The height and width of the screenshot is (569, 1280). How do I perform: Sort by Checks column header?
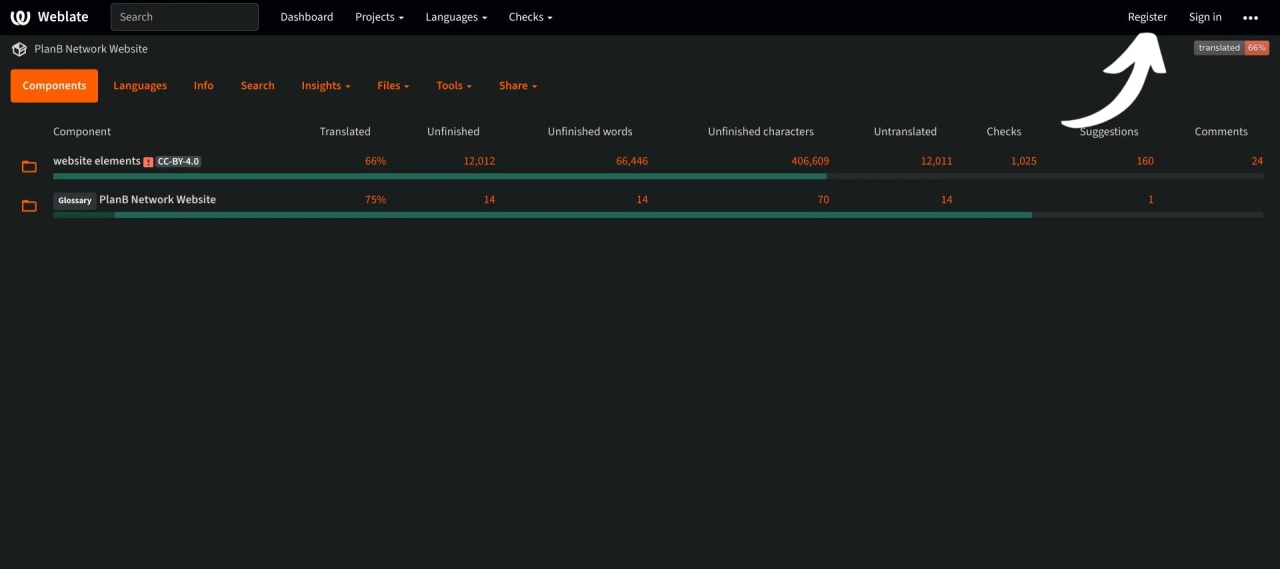point(1004,132)
